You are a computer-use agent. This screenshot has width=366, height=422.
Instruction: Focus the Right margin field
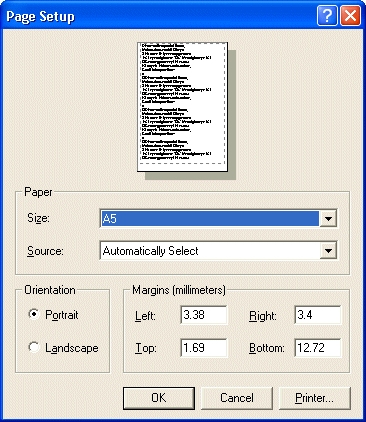[318, 315]
